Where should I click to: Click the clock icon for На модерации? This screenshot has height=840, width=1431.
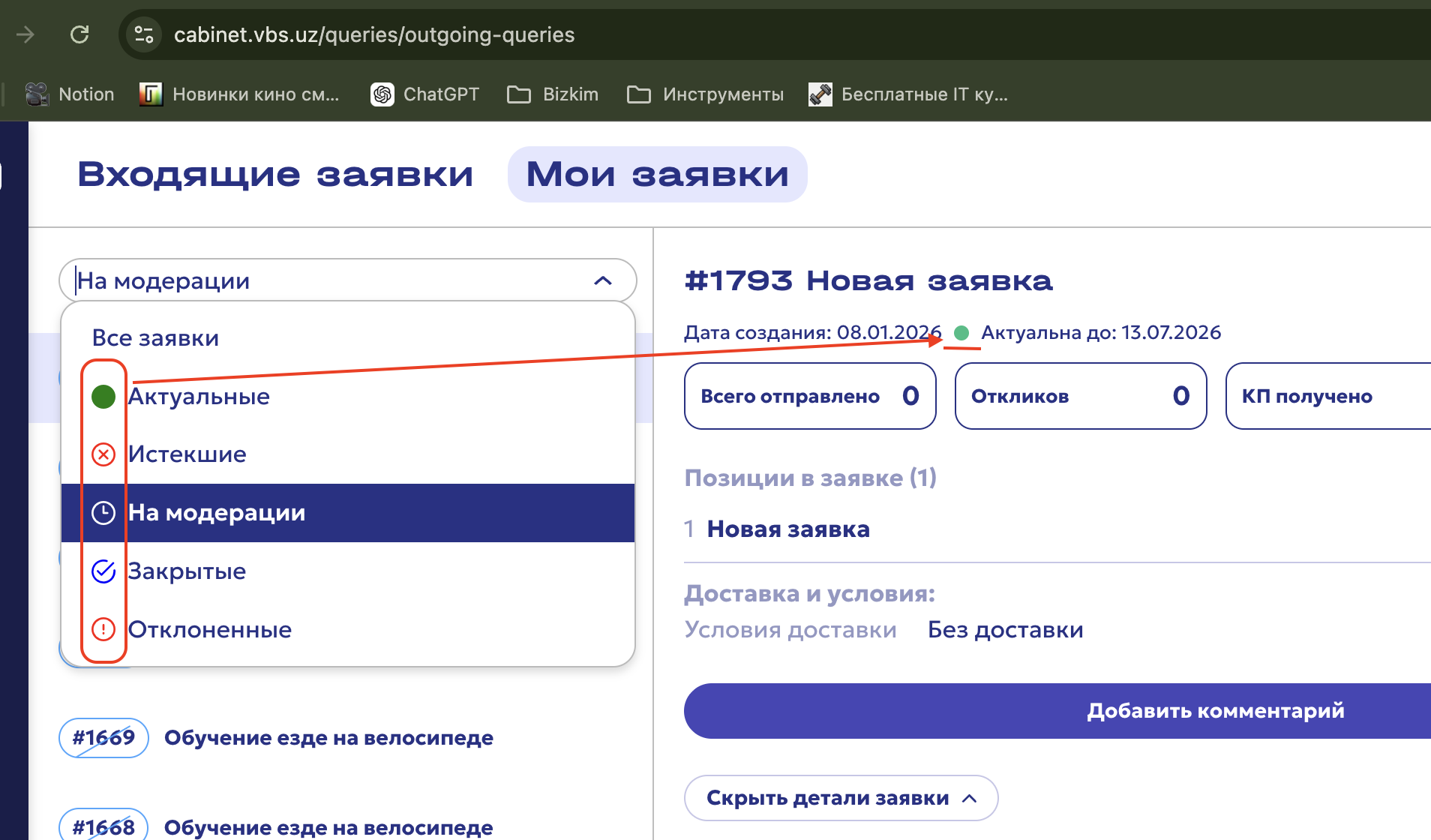pos(103,513)
